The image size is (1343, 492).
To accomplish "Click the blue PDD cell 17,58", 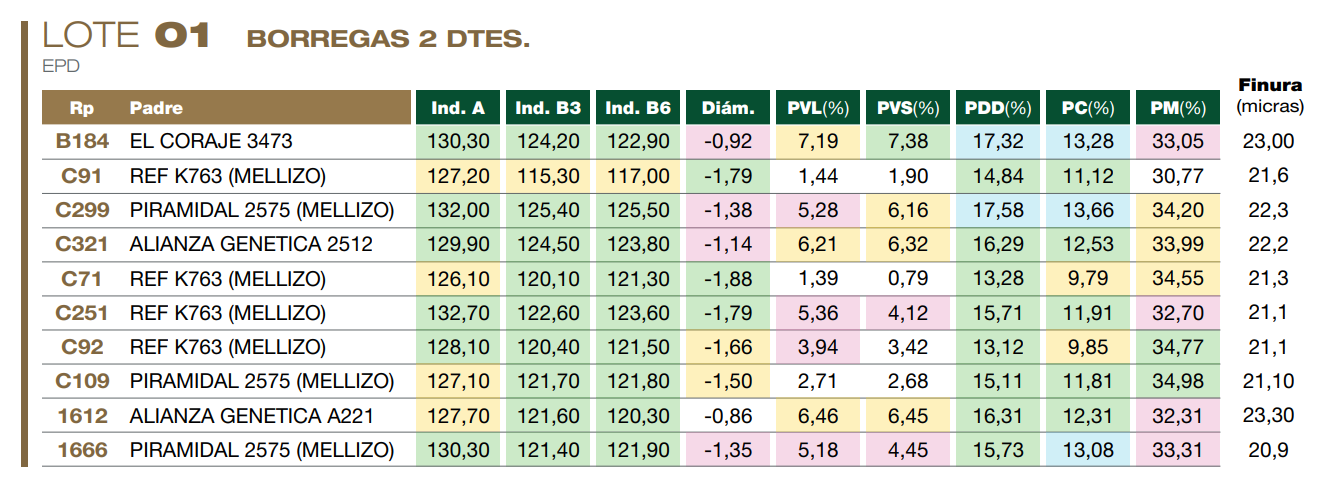I will click(998, 210).
